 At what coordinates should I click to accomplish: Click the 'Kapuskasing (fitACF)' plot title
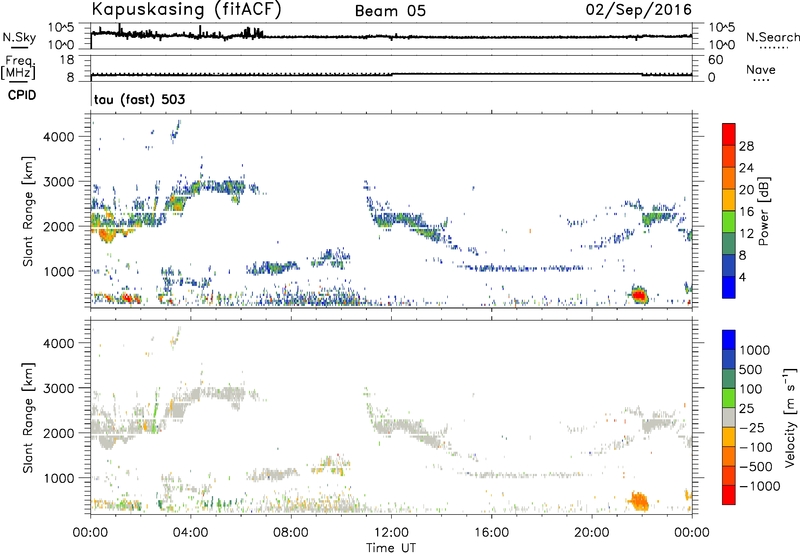coord(186,9)
